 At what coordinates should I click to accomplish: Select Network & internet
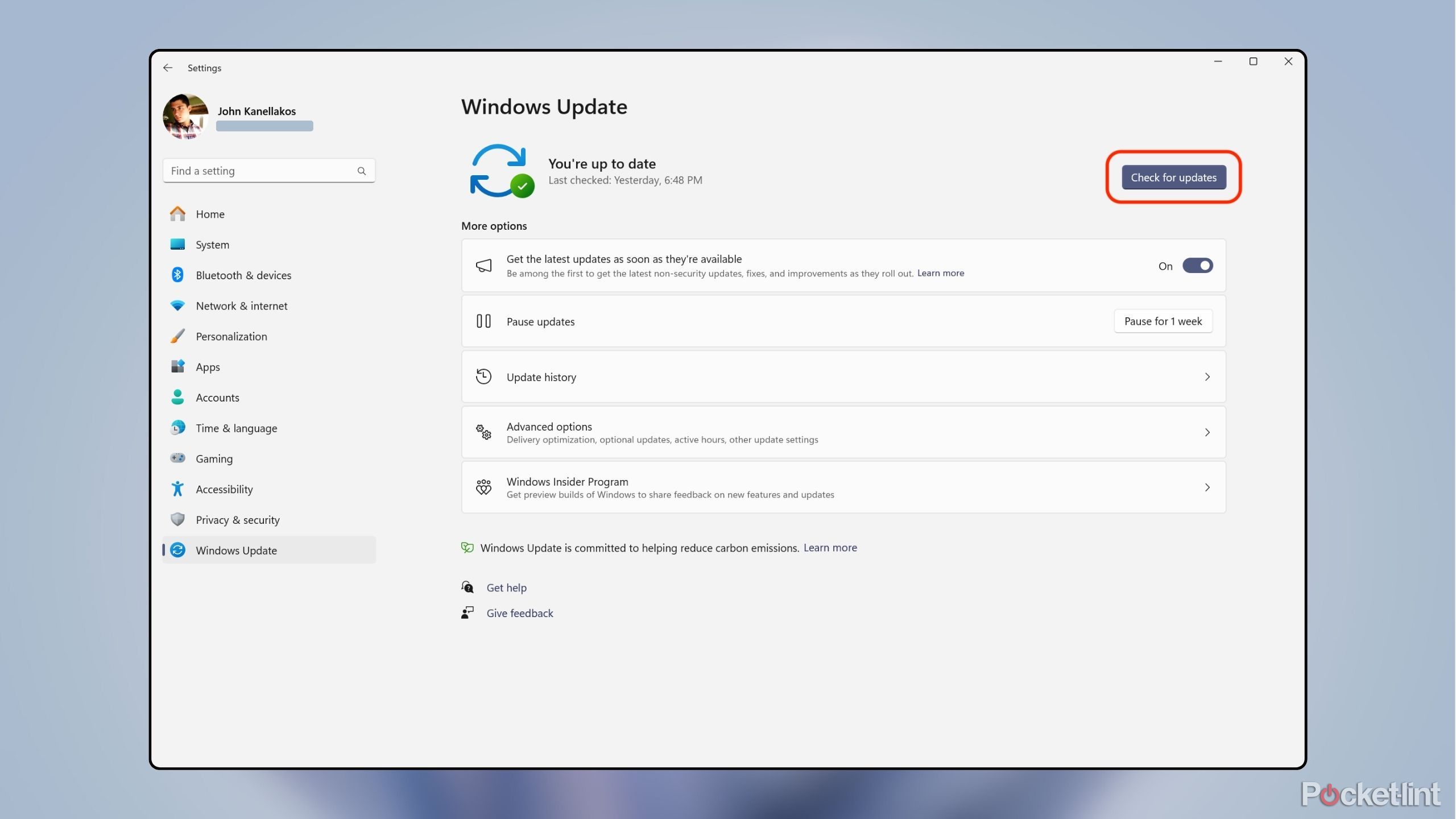(269, 306)
